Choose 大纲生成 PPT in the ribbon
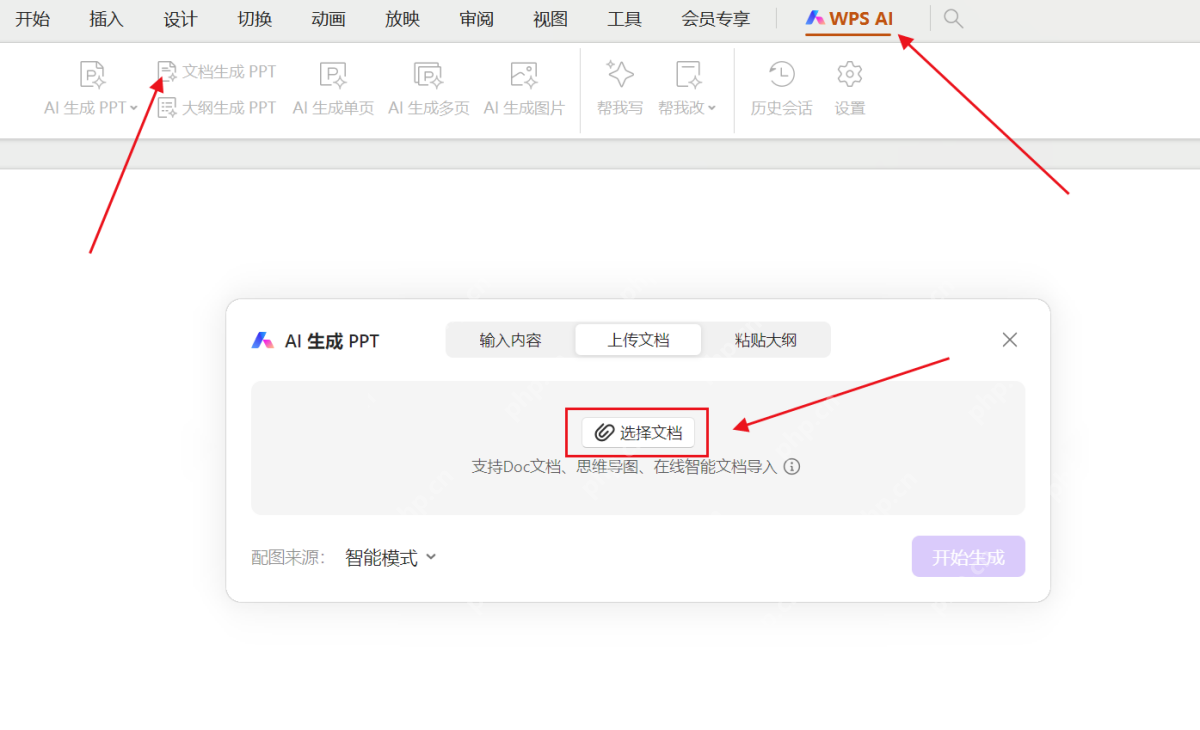Screen dimensions: 1200x730 (217, 107)
